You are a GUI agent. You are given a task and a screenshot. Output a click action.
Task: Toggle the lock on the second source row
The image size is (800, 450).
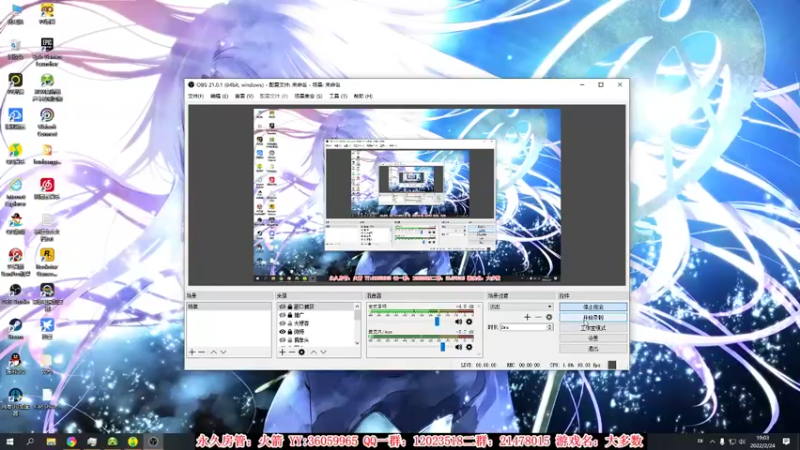click(x=290, y=315)
